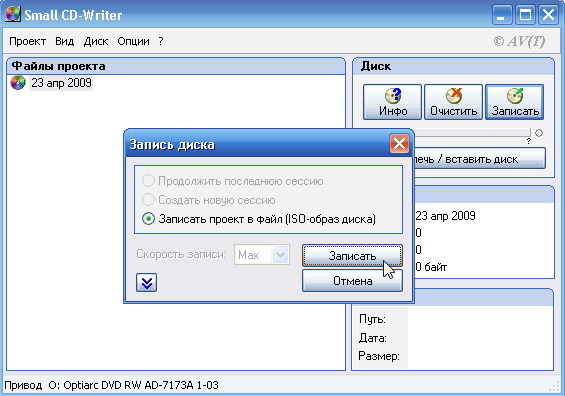The width and height of the screenshot is (565, 396).
Task: Click the Дата: label
Action: point(373,338)
